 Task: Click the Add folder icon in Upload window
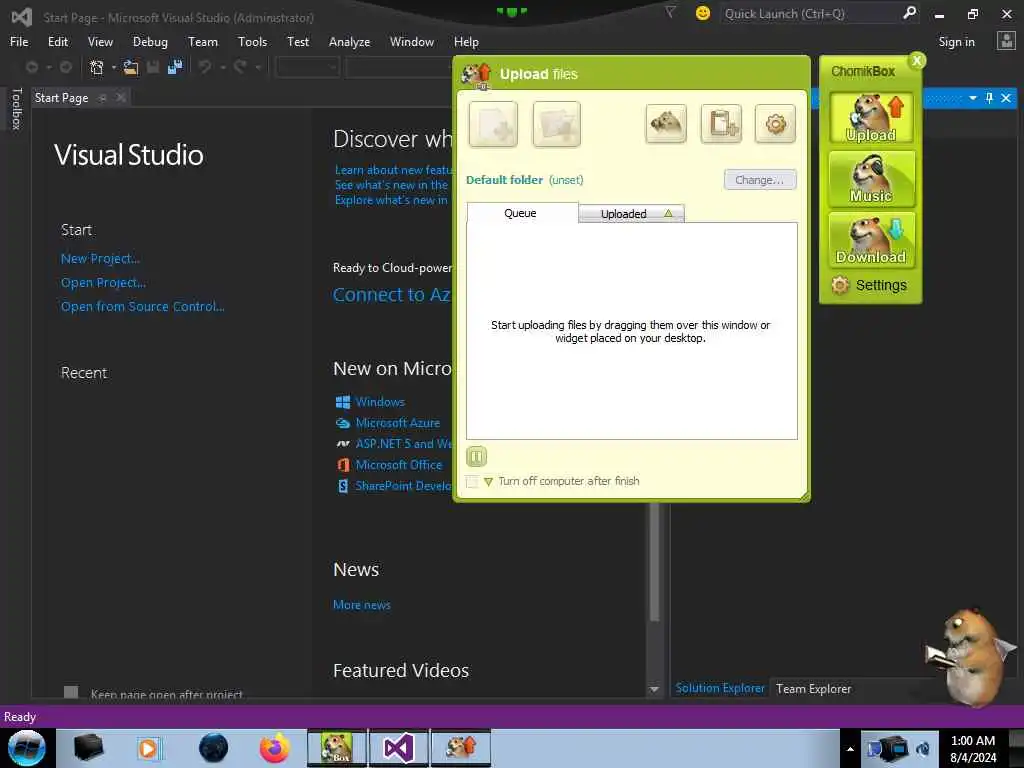tap(556, 123)
